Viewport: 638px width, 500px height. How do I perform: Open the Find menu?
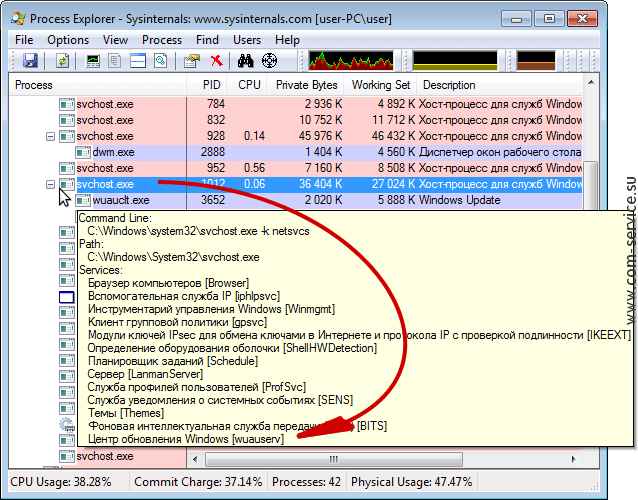point(207,40)
